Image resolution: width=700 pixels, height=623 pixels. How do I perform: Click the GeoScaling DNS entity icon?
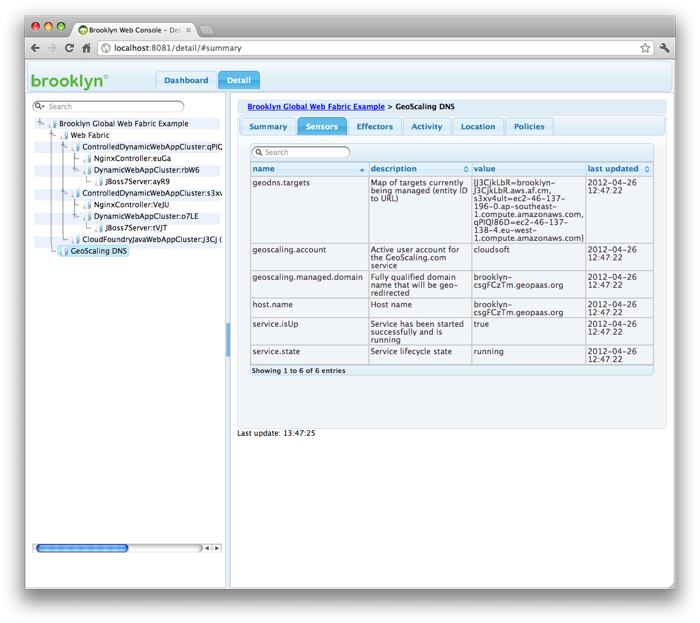coord(63,251)
